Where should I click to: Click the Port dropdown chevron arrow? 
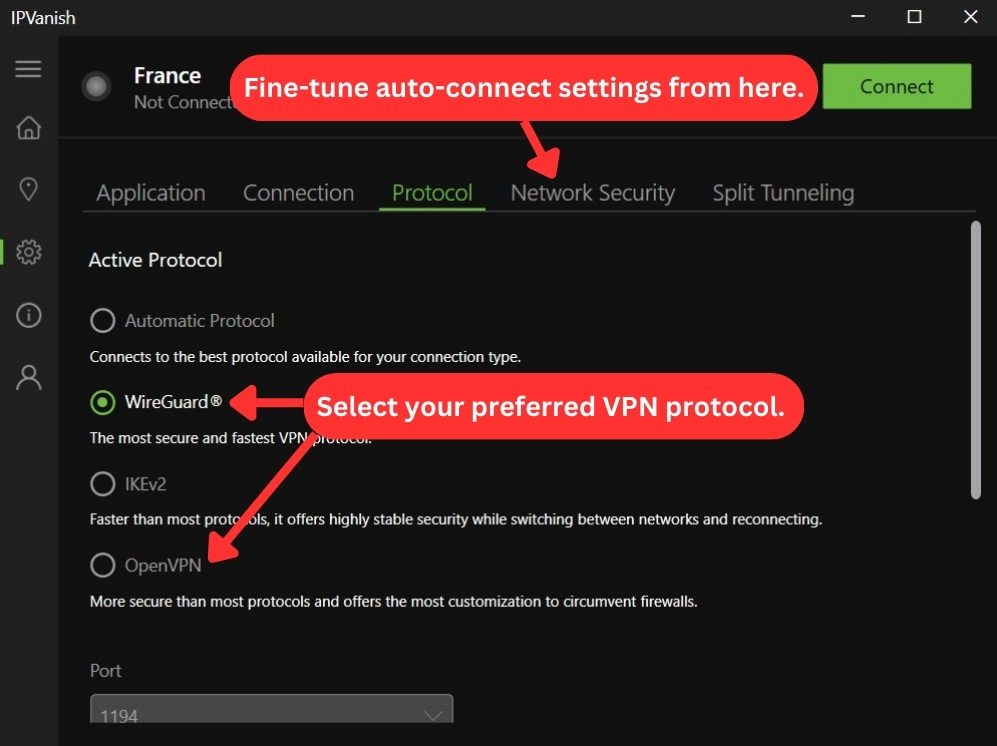tap(433, 715)
